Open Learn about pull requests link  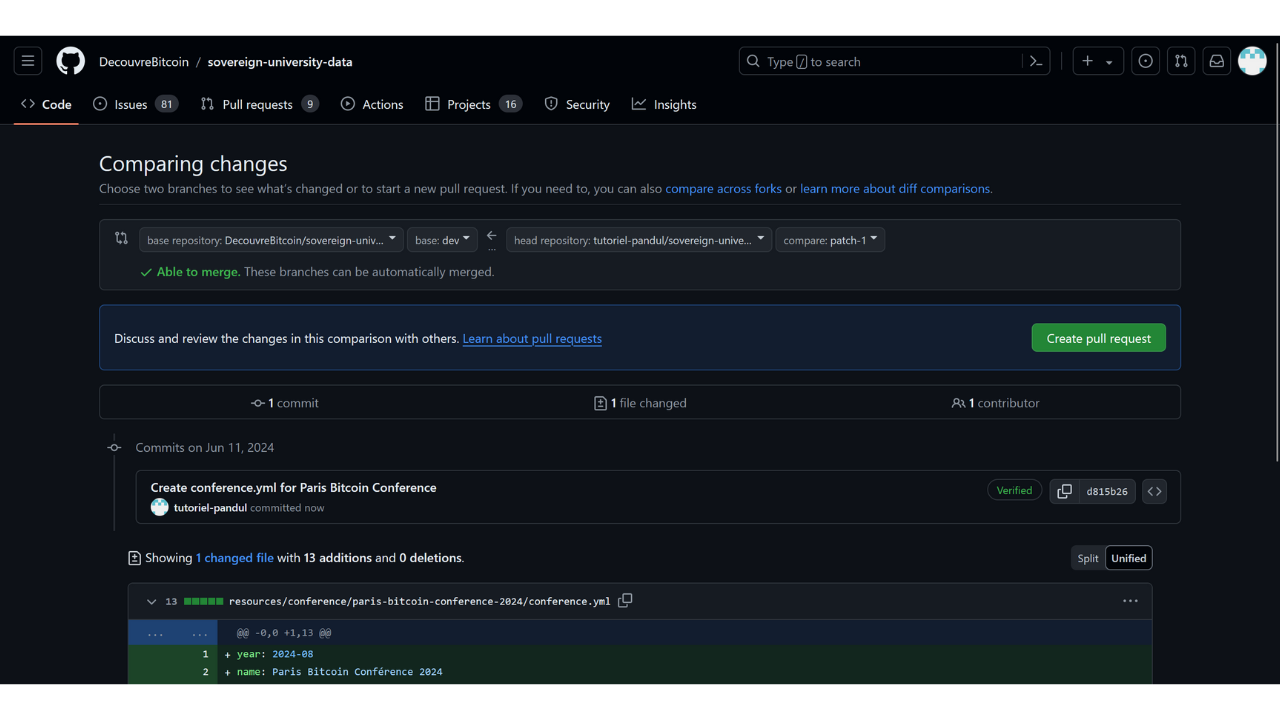click(532, 339)
